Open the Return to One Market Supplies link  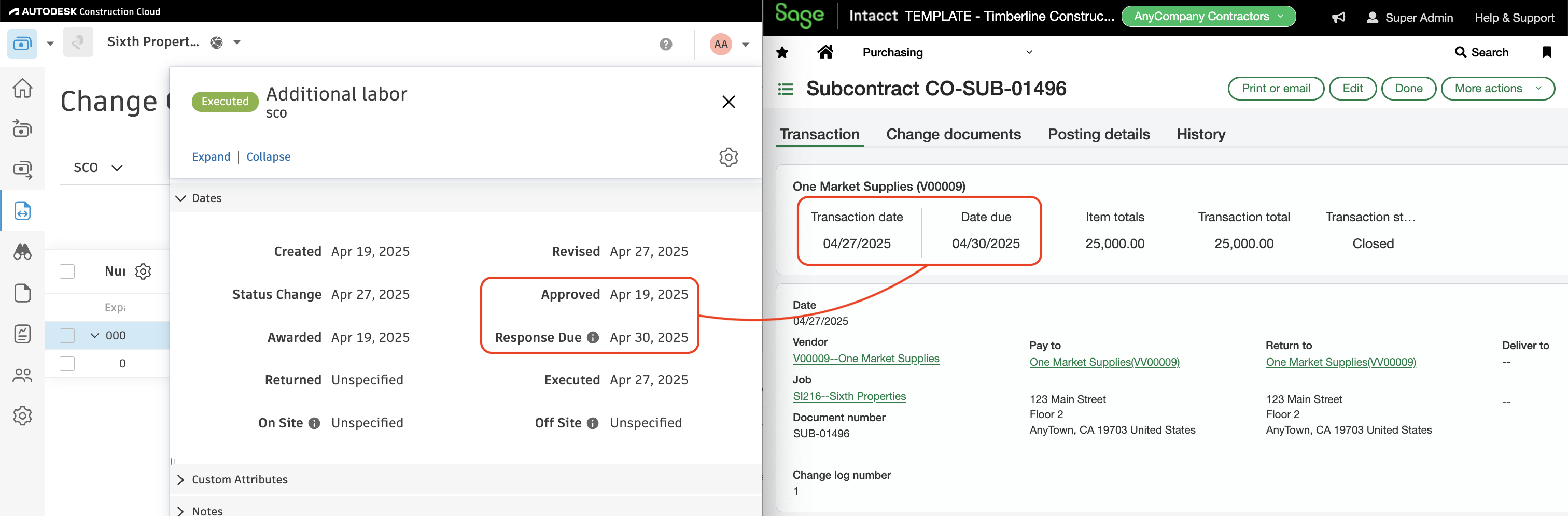tap(1341, 363)
